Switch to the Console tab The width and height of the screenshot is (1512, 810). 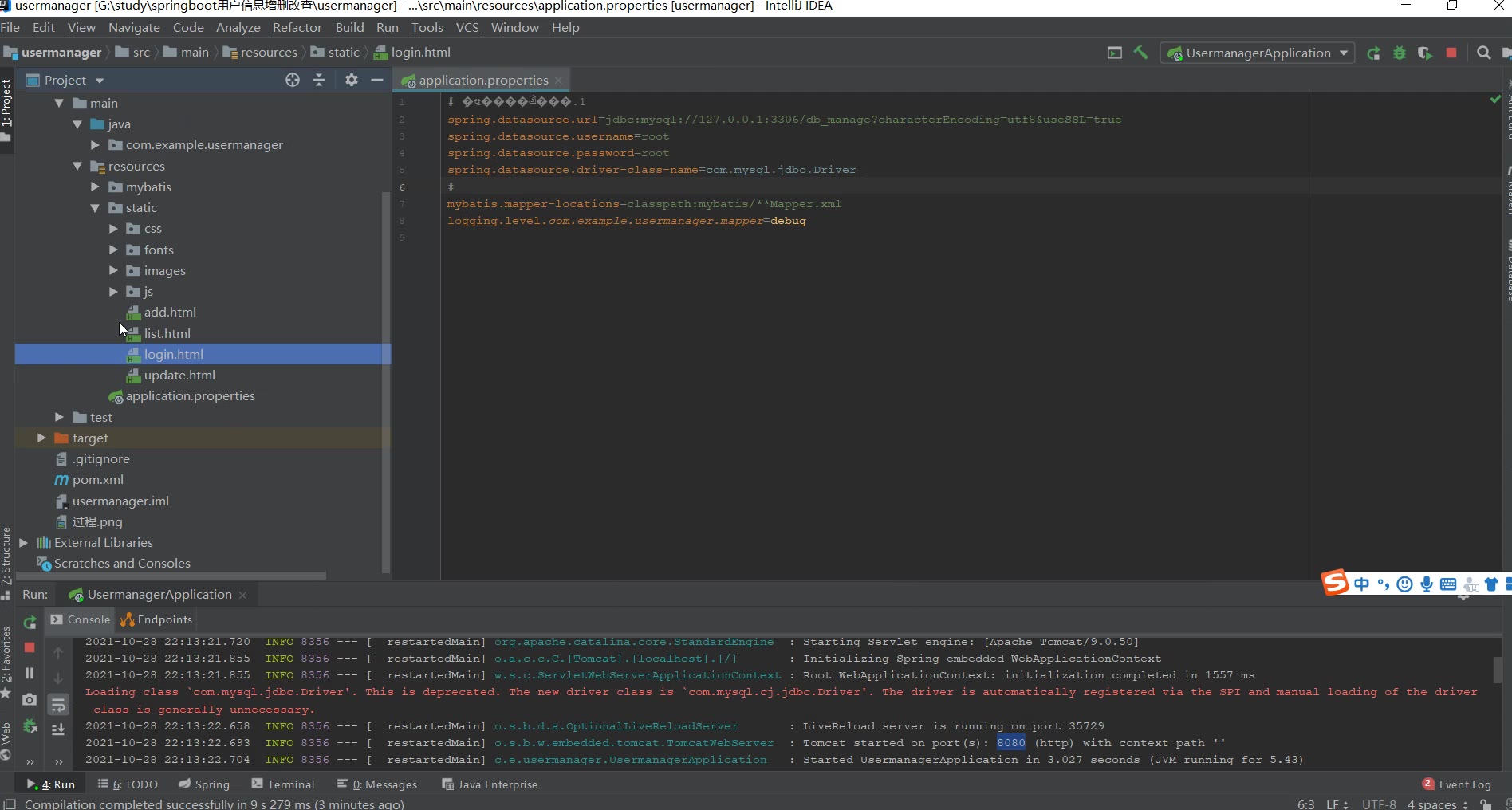(81, 619)
